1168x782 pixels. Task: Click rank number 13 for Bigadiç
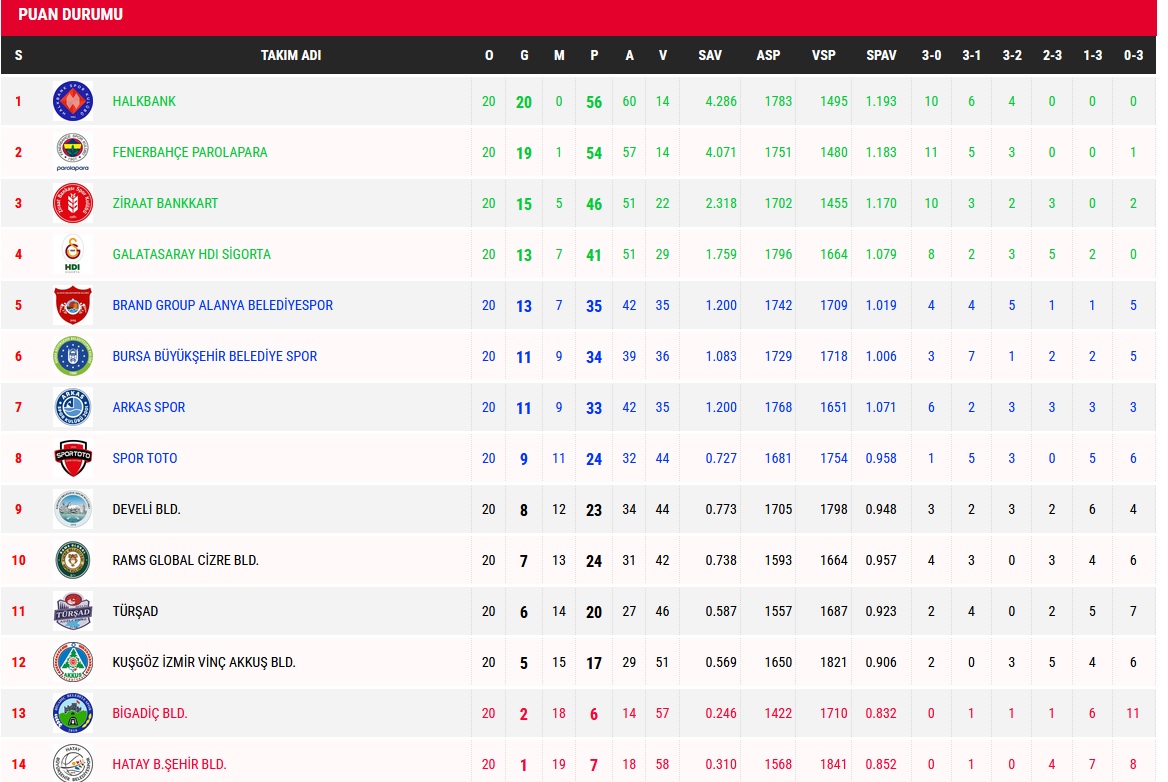coord(19,713)
